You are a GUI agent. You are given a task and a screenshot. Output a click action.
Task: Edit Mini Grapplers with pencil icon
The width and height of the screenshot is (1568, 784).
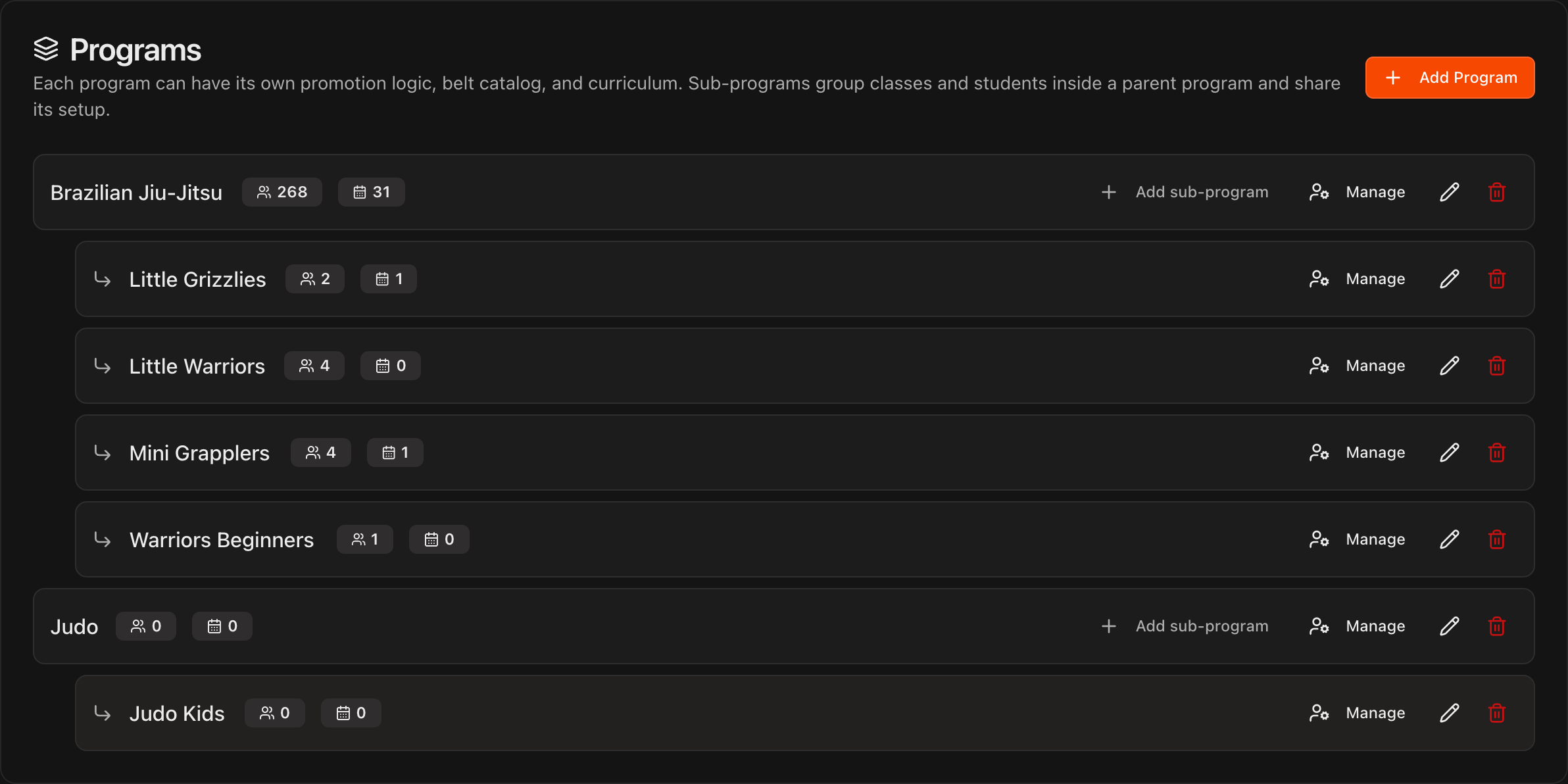click(x=1450, y=453)
